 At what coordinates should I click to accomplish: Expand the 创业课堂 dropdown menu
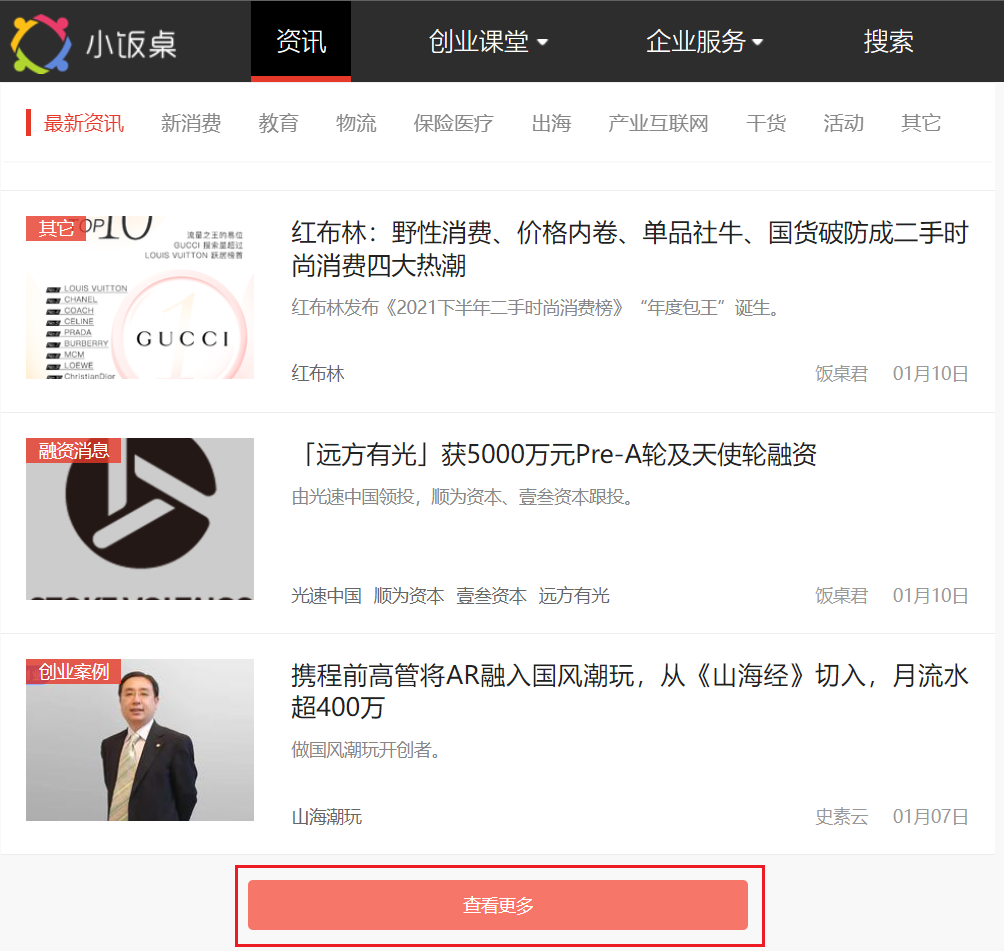(x=488, y=42)
